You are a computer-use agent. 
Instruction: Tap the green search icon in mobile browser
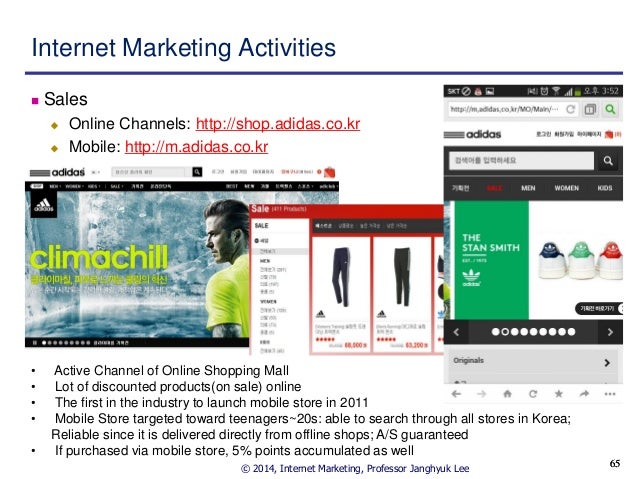pos(610,109)
